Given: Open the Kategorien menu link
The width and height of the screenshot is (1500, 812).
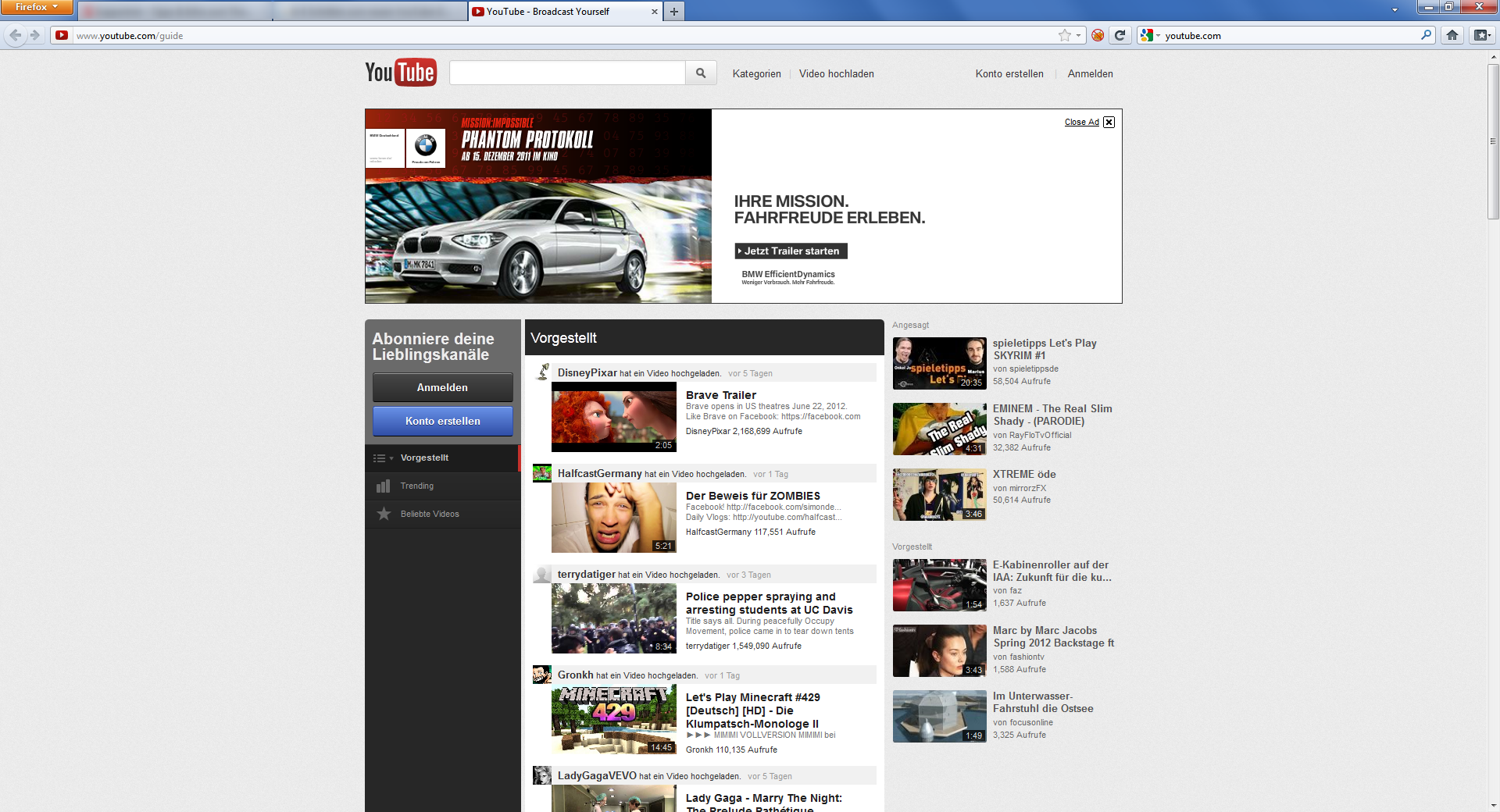Looking at the screenshot, I should tap(756, 73).
